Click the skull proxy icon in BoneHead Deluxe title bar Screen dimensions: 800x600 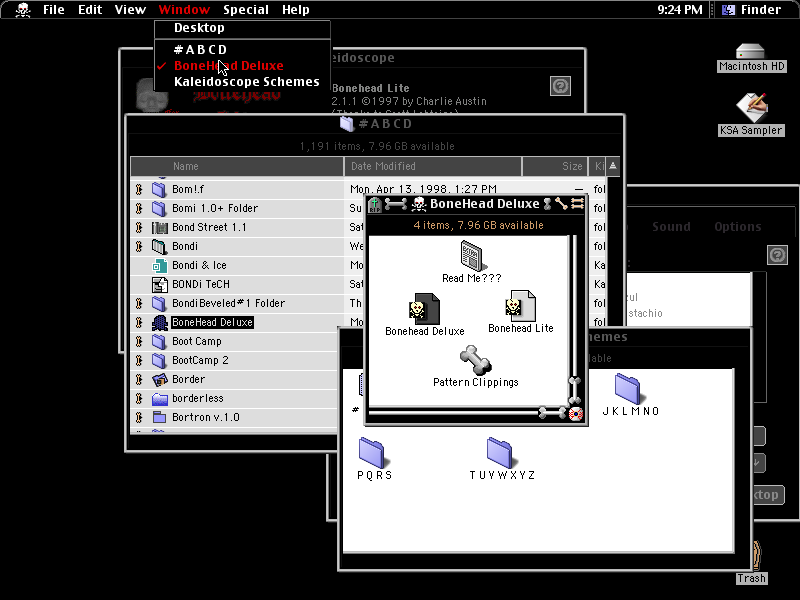(x=419, y=204)
